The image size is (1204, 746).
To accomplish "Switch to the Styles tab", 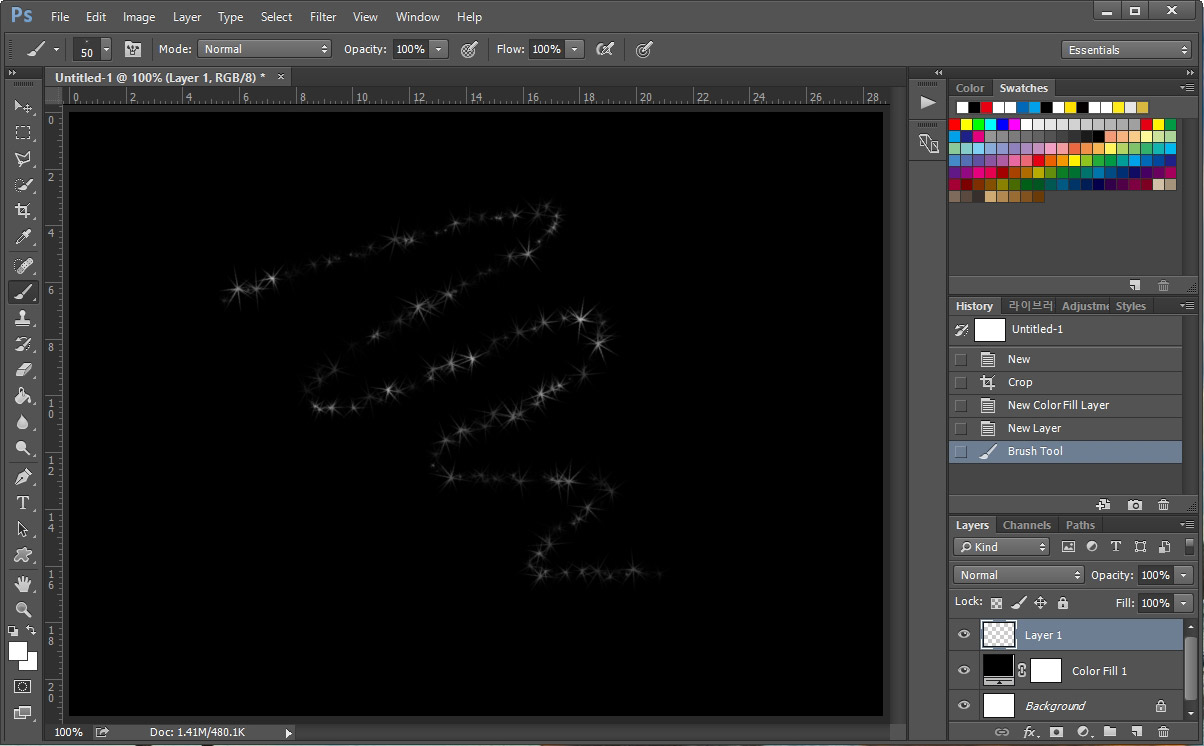I will (1130, 306).
